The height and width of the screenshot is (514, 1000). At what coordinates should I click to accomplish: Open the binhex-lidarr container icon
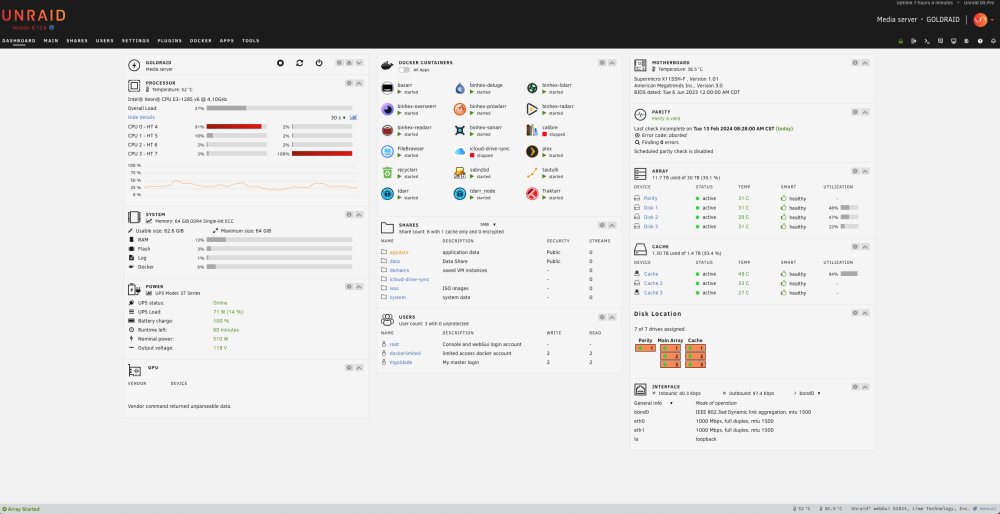click(532, 88)
